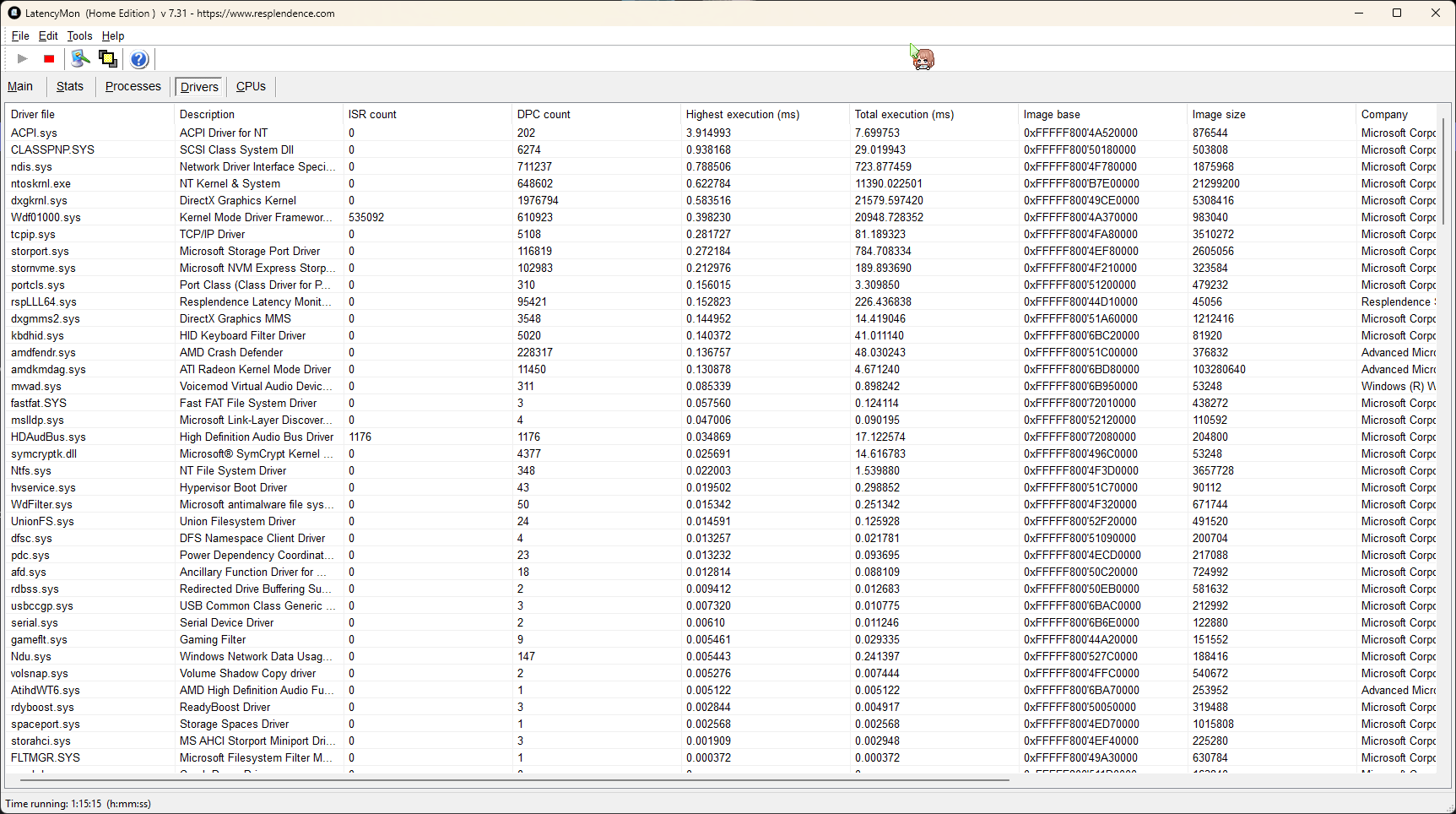Stop monitoring with the red square icon
This screenshot has width=1456, height=814.
[49, 58]
